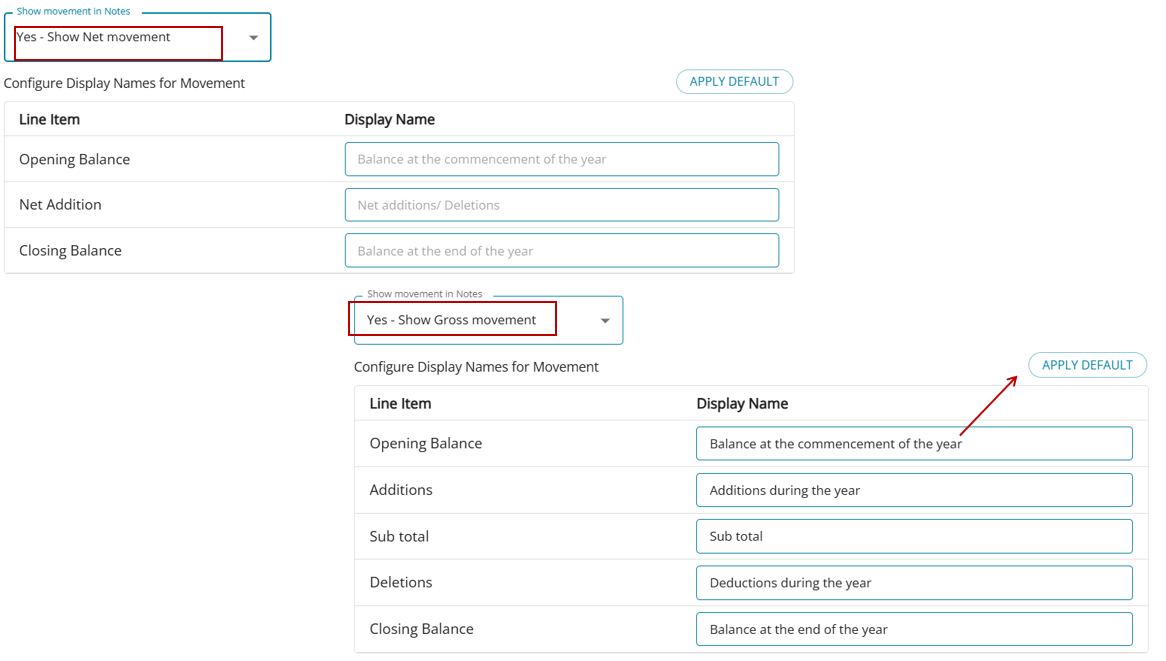Viewport: 1166px width, 661px height.
Task: Edit the 'Additions during the year' field
Action: [x=913, y=490]
